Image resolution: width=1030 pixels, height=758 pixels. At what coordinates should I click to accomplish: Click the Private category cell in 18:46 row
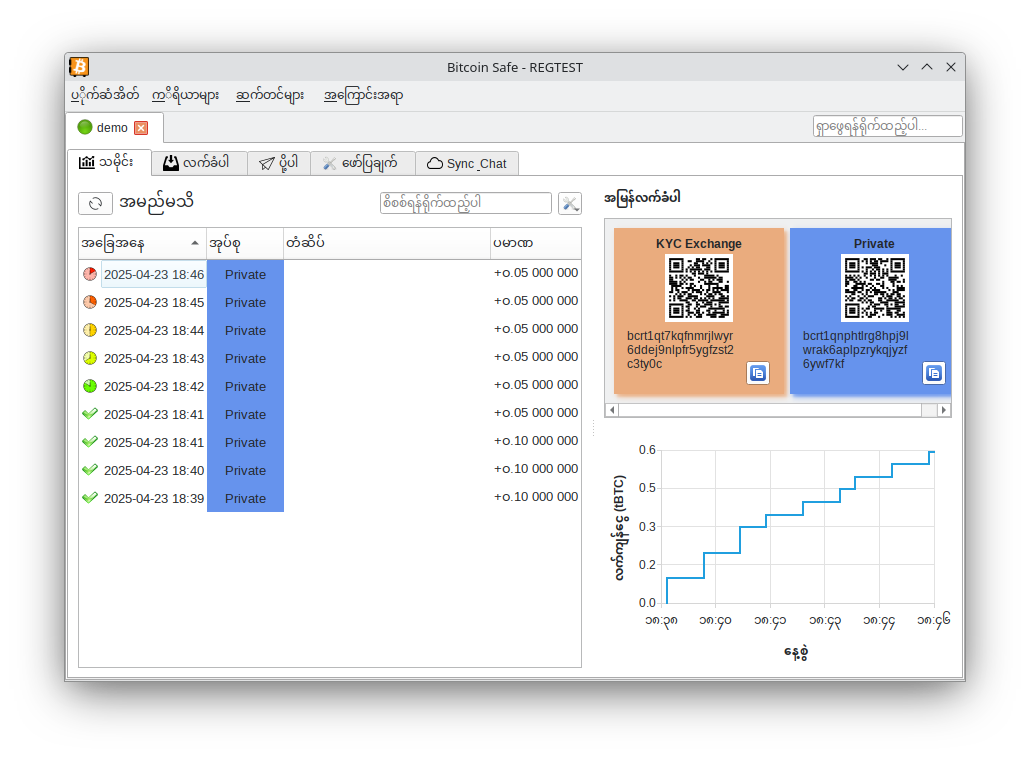tap(245, 275)
